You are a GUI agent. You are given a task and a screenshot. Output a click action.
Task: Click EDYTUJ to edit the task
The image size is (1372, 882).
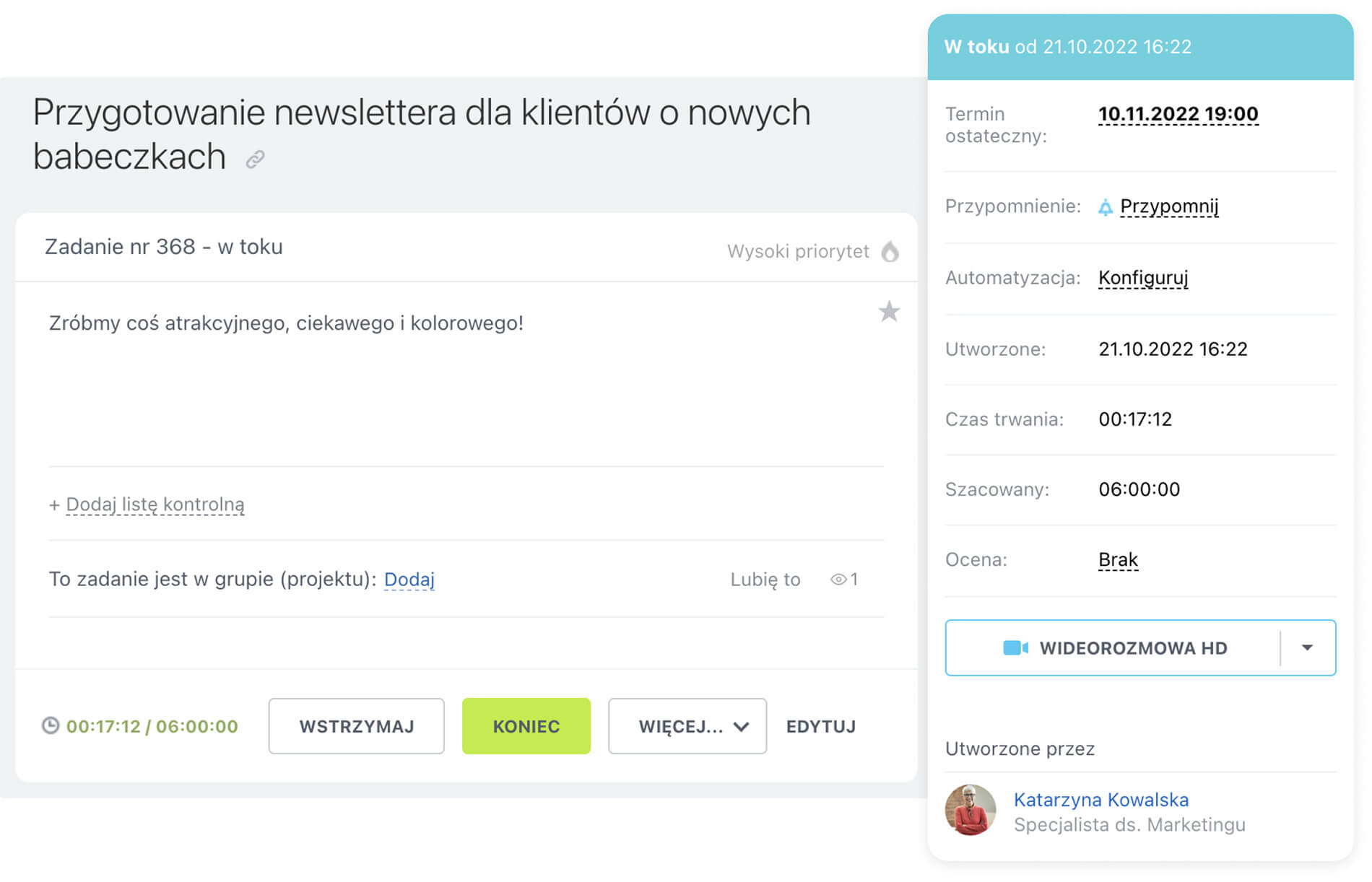point(820,726)
